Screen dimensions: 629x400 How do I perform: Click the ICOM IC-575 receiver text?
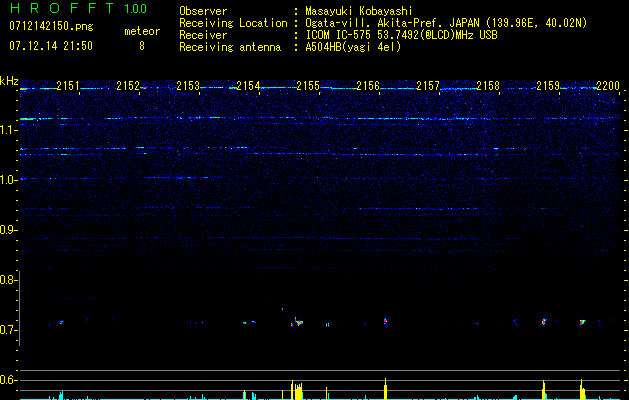[401, 35]
